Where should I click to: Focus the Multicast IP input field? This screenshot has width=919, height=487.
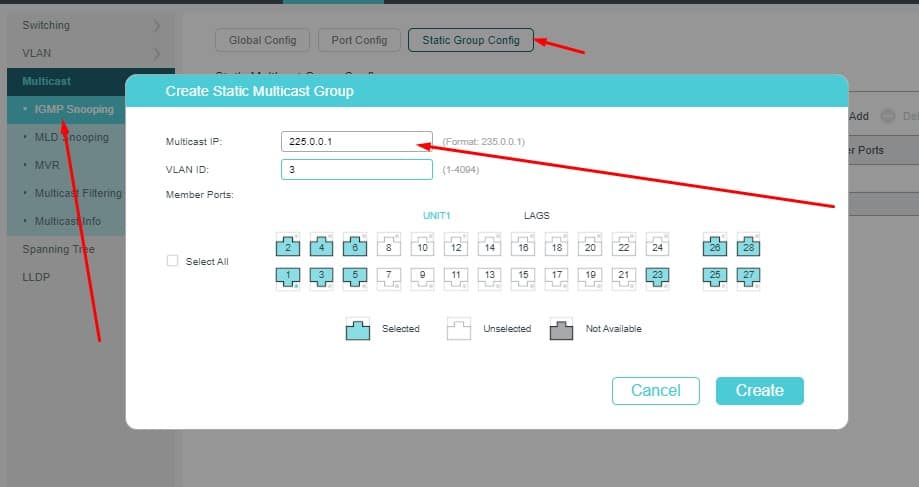click(x=357, y=141)
